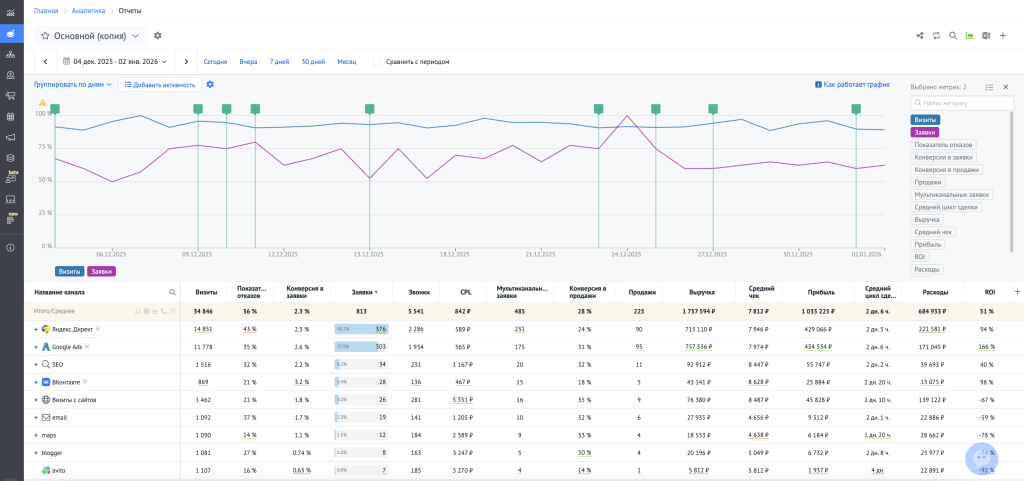
Task: Open report settings gear next to report name
Action: pyautogui.click(x=158, y=36)
